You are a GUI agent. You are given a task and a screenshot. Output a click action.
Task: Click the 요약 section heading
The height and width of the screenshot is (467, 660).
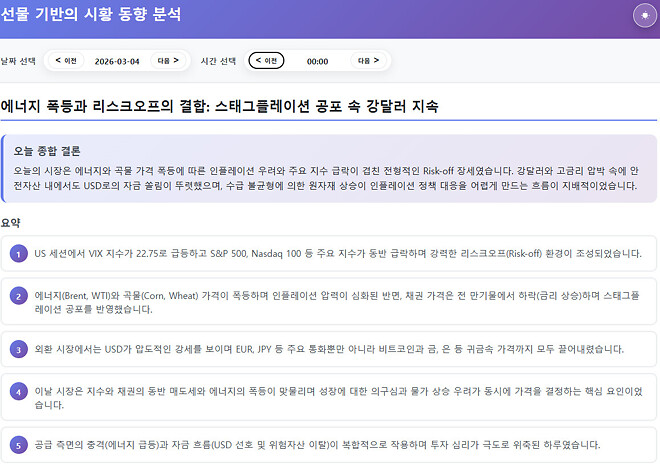click(x=11, y=223)
